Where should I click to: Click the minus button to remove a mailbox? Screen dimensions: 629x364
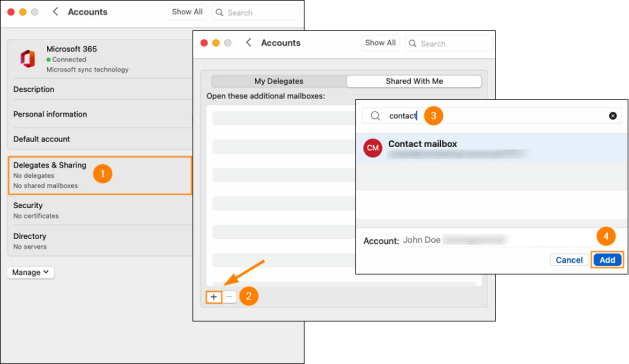click(229, 297)
